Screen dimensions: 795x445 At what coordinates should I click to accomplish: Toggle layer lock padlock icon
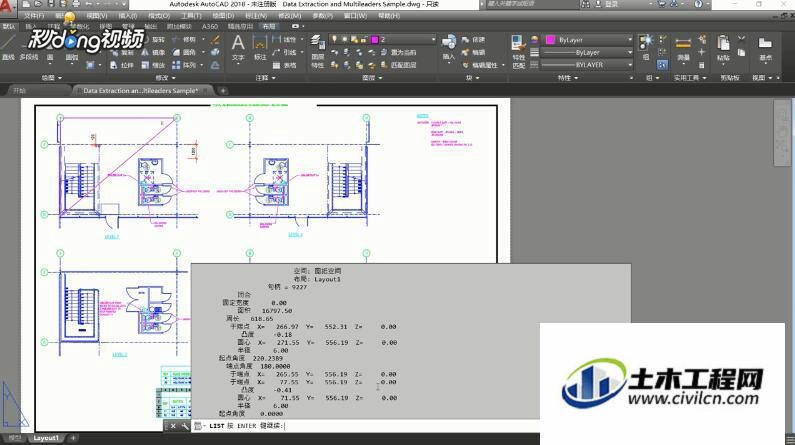(364, 39)
